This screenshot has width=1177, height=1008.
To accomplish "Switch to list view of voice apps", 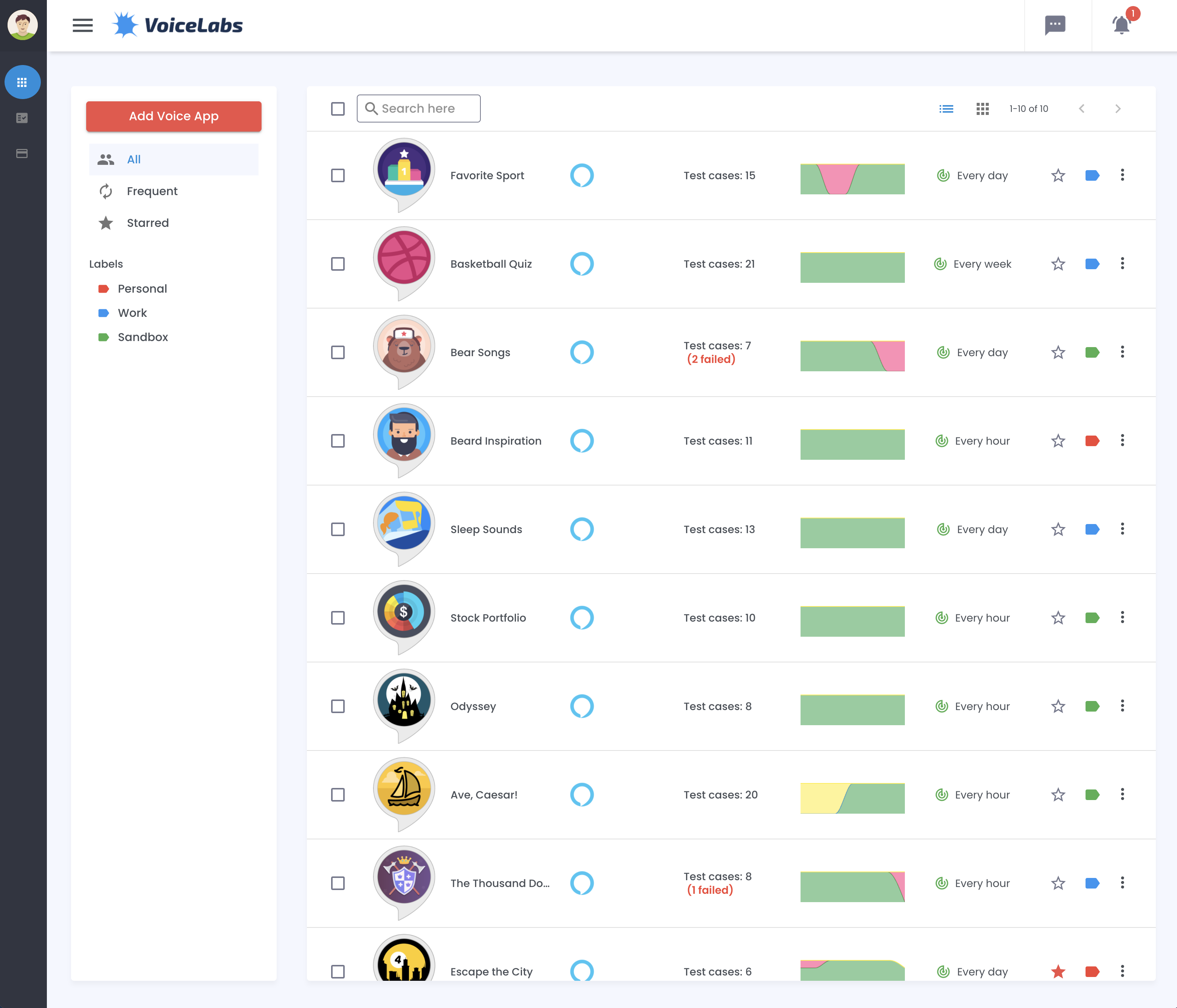I will click(946, 109).
